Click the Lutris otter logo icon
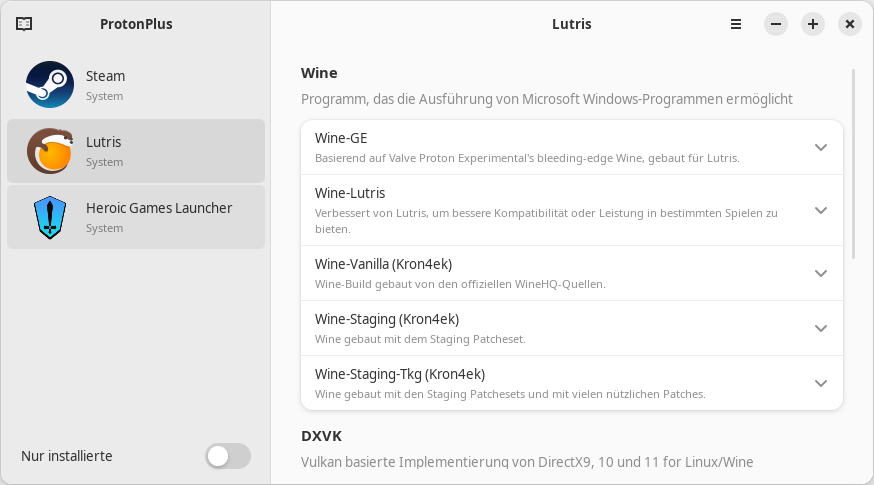874x485 pixels. [50, 151]
